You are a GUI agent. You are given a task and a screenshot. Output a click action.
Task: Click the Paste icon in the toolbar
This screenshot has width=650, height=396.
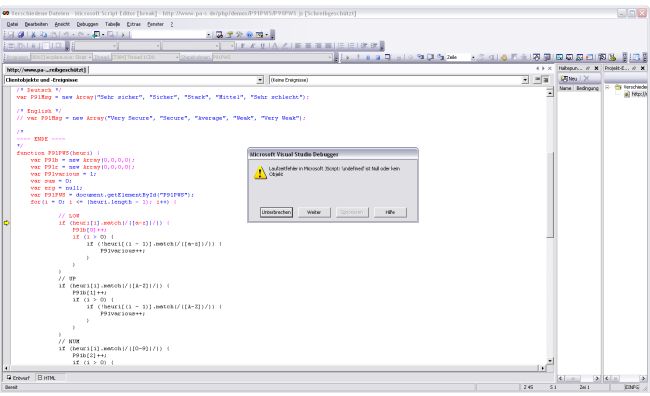coord(54,35)
